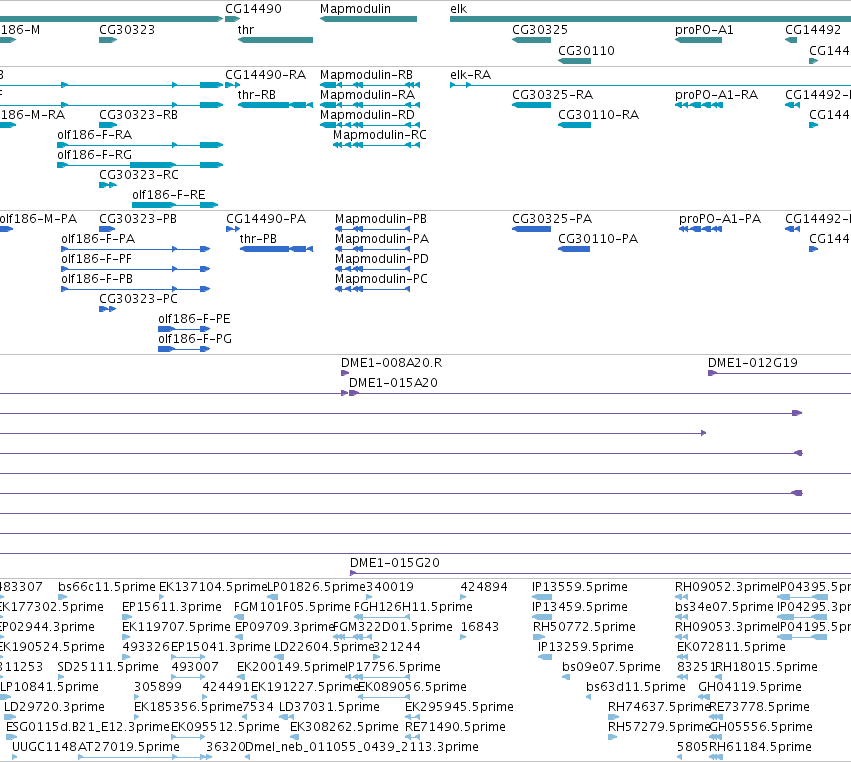Select the Mapmodulin-RD transcript label
Image resolution: width=851 pixels, height=762 pixels.
(367, 115)
